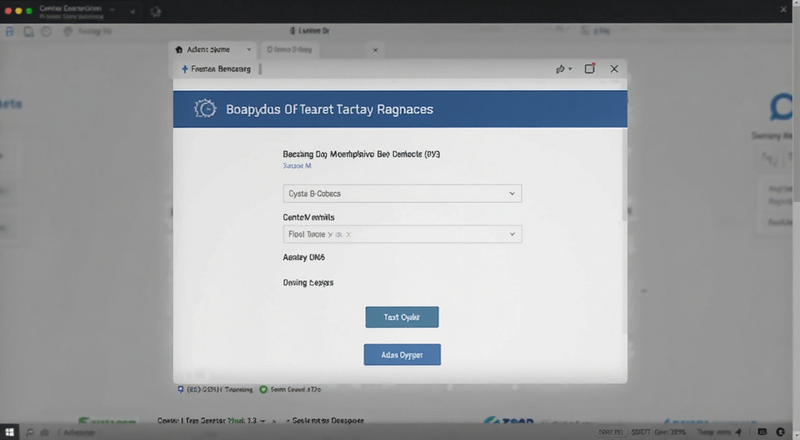Click the small blue link under heading

coord(297,166)
